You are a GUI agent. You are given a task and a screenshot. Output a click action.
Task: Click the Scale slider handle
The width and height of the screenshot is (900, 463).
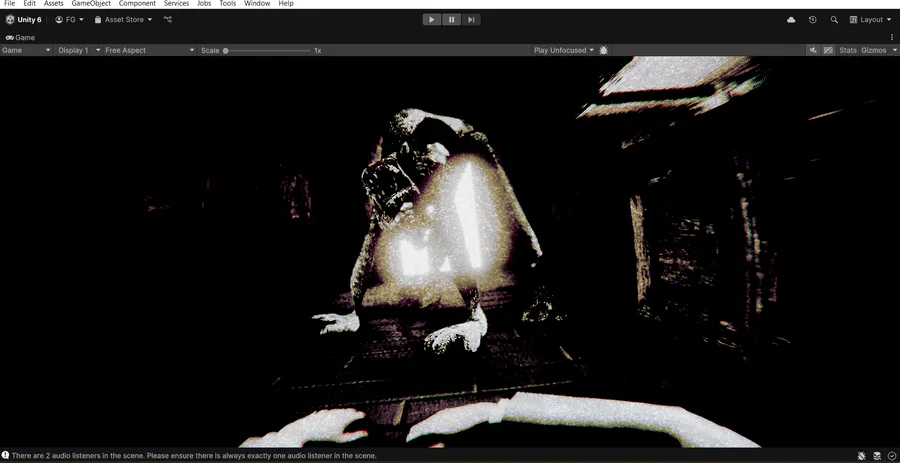tap(226, 50)
